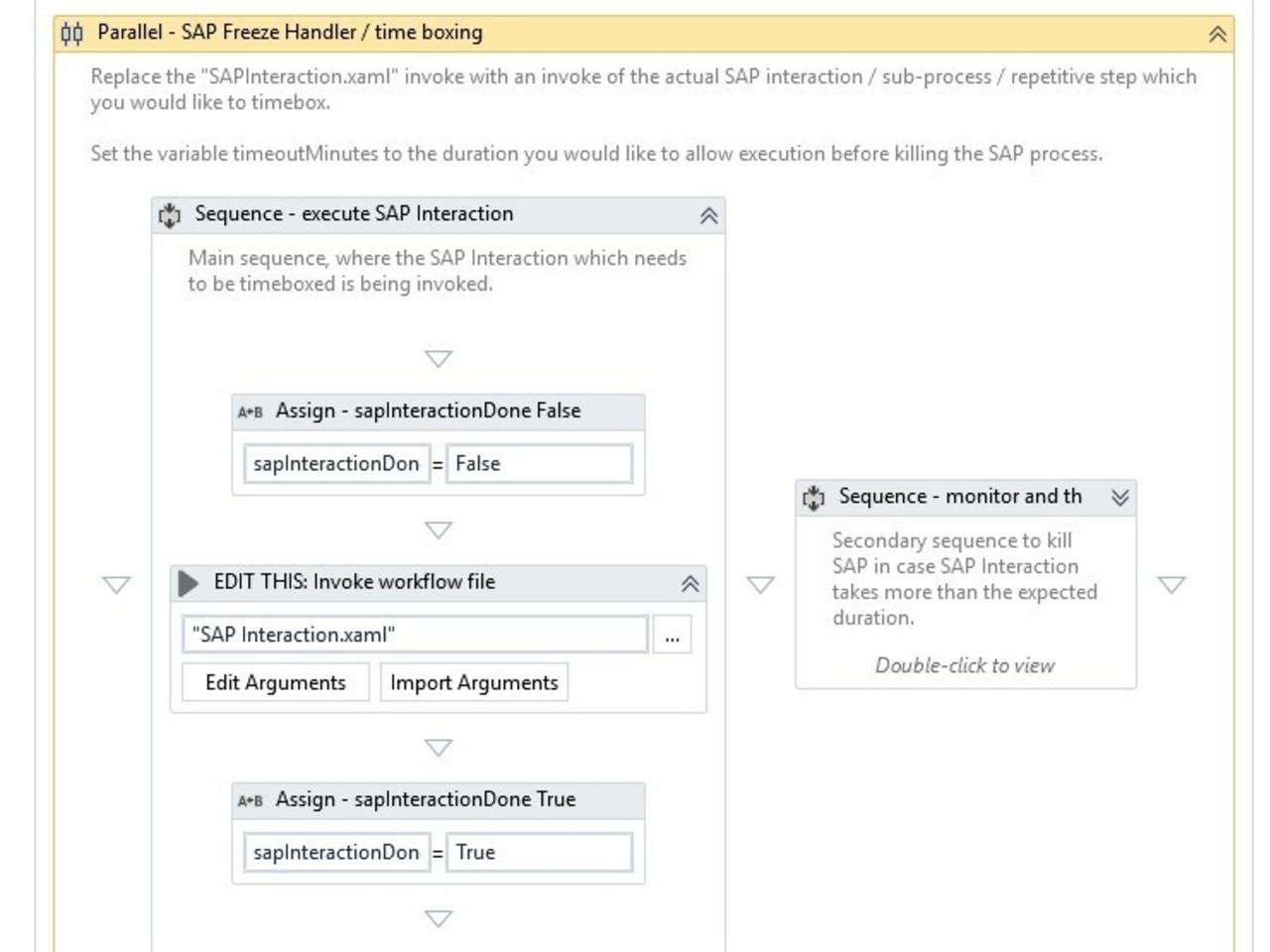Click the "Secondary sequence to kill SAP" annotation
Viewport: 1270px width, 952px height.
point(964,579)
